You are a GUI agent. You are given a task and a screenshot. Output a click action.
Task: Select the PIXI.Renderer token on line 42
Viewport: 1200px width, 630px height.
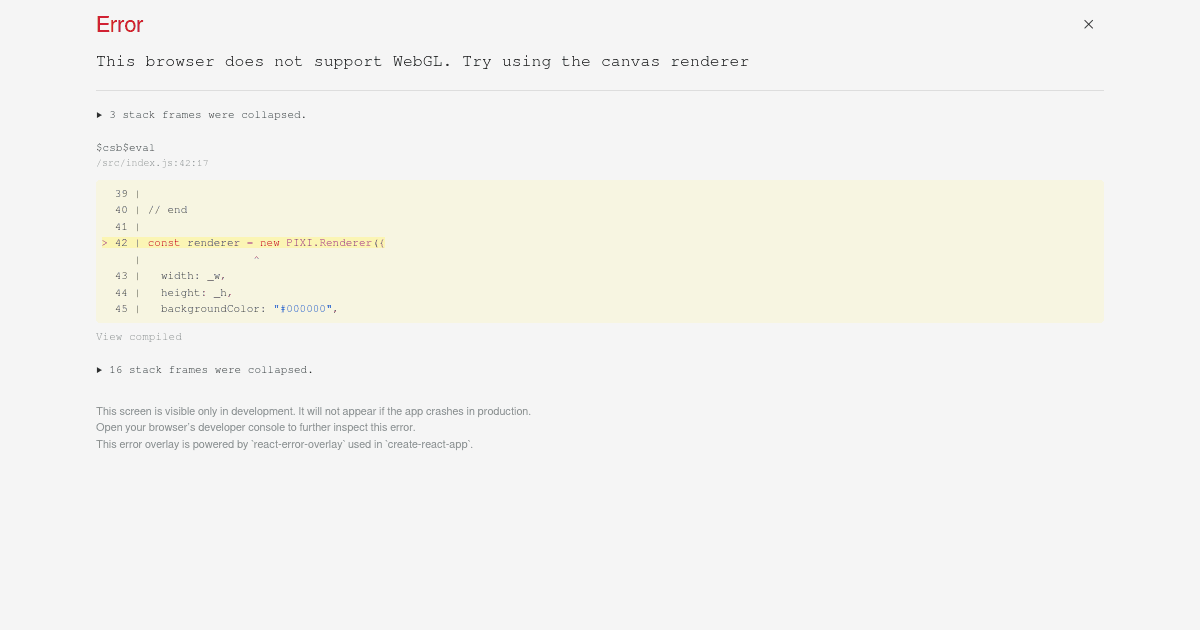329,243
